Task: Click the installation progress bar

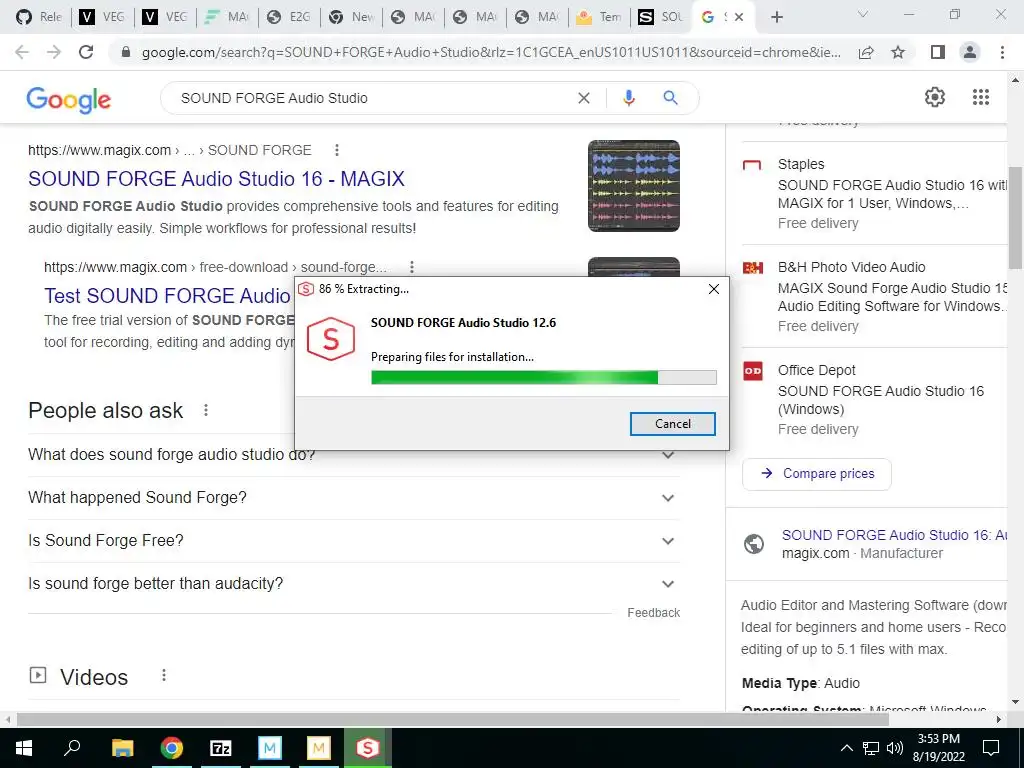Action: click(x=543, y=377)
